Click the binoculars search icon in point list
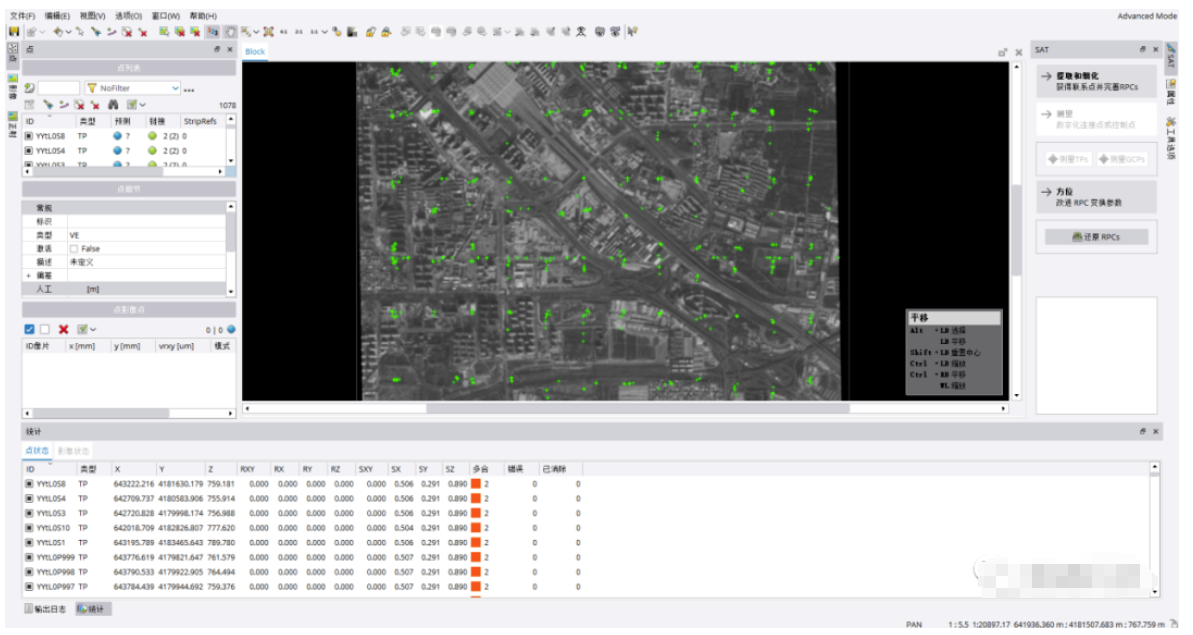This screenshot has width=1193, height=635. coord(113,104)
